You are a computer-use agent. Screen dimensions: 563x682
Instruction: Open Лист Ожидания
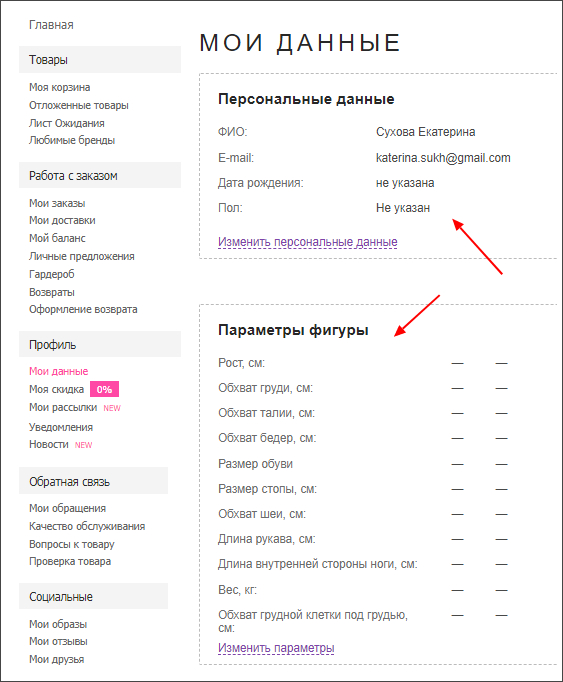[x=67, y=123]
